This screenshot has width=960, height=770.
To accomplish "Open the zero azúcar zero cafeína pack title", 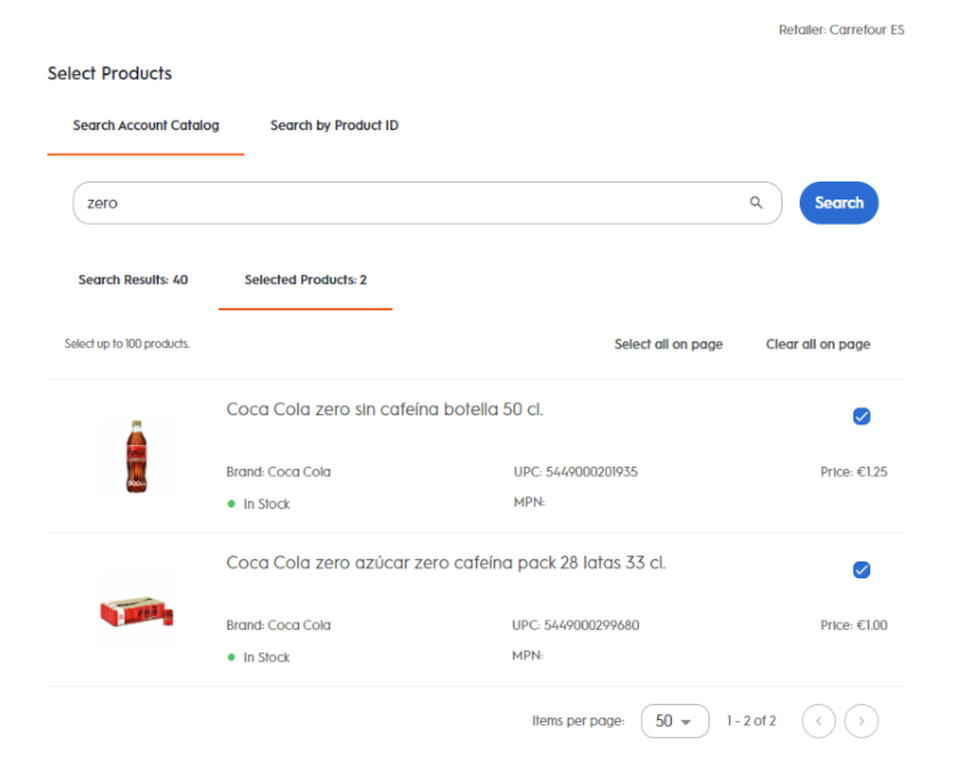I will (446, 563).
